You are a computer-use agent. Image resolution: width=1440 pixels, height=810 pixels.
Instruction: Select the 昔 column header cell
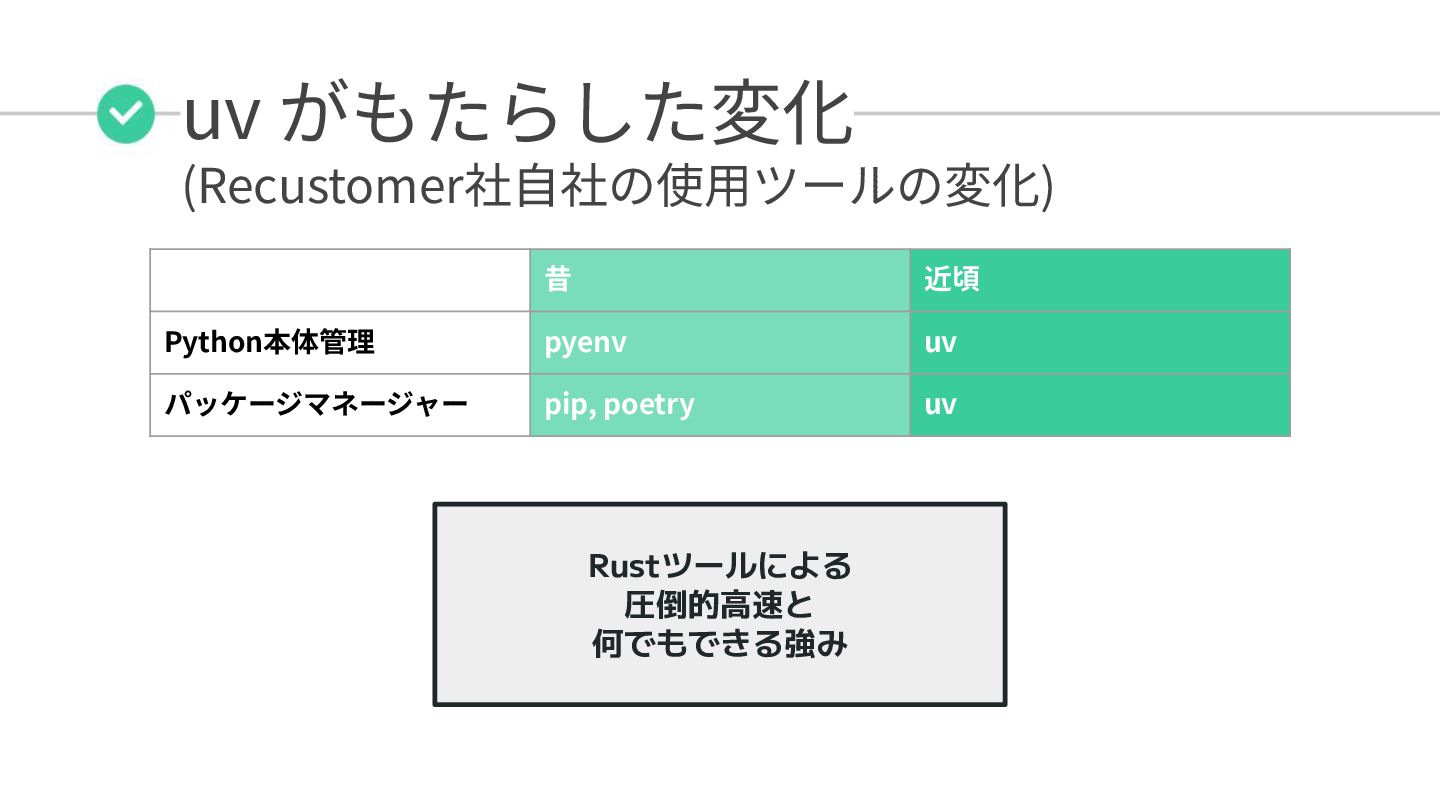tap(720, 280)
